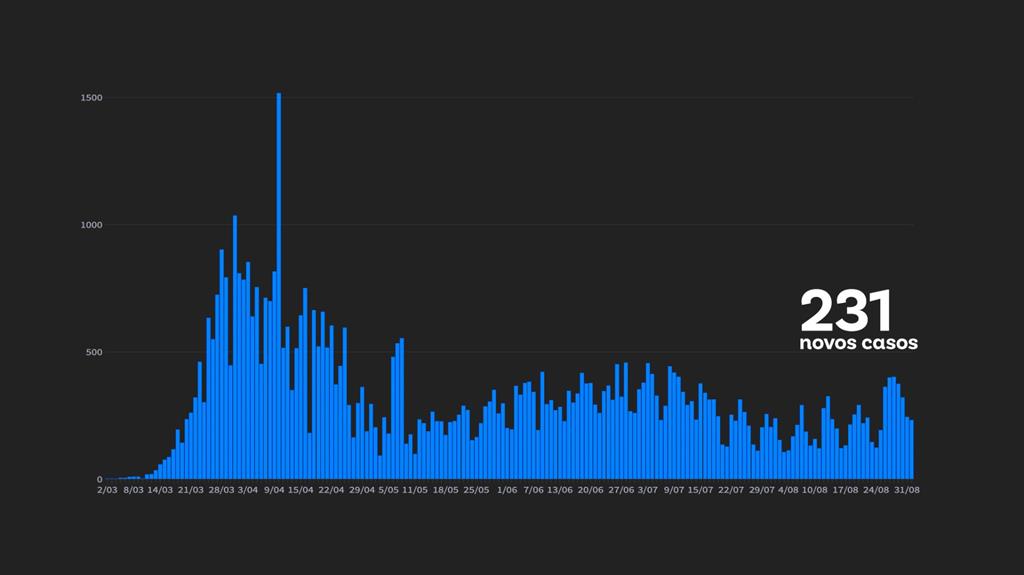Select the 27/06 date on the axis
The height and width of the screenshot is (575, 1024).
(x=620, y=491)
